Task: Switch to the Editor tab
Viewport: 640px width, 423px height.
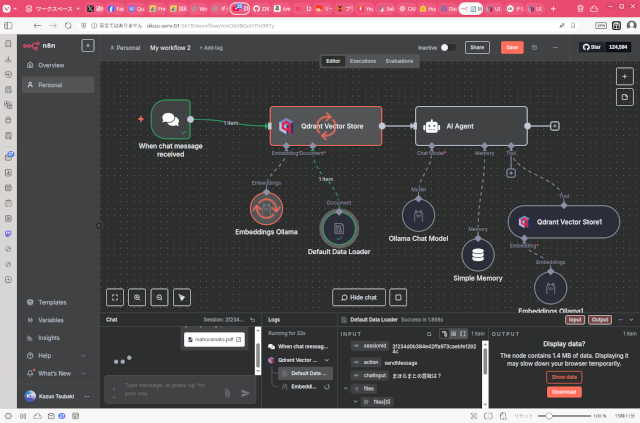Action: [333, 61]
